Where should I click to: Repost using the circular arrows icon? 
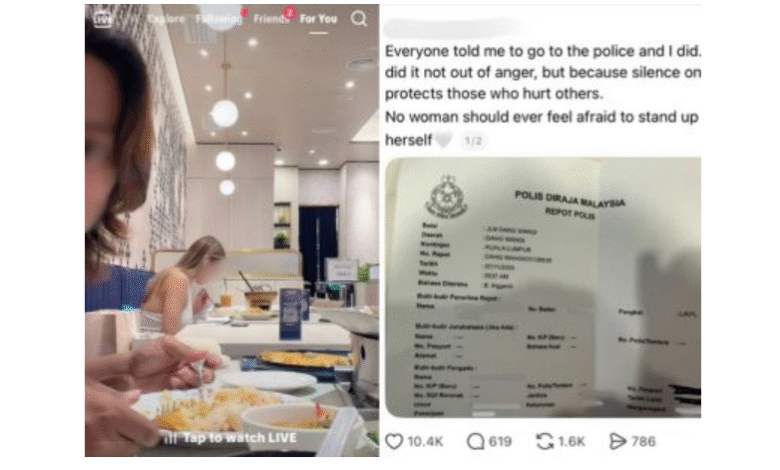pos(545,441)
